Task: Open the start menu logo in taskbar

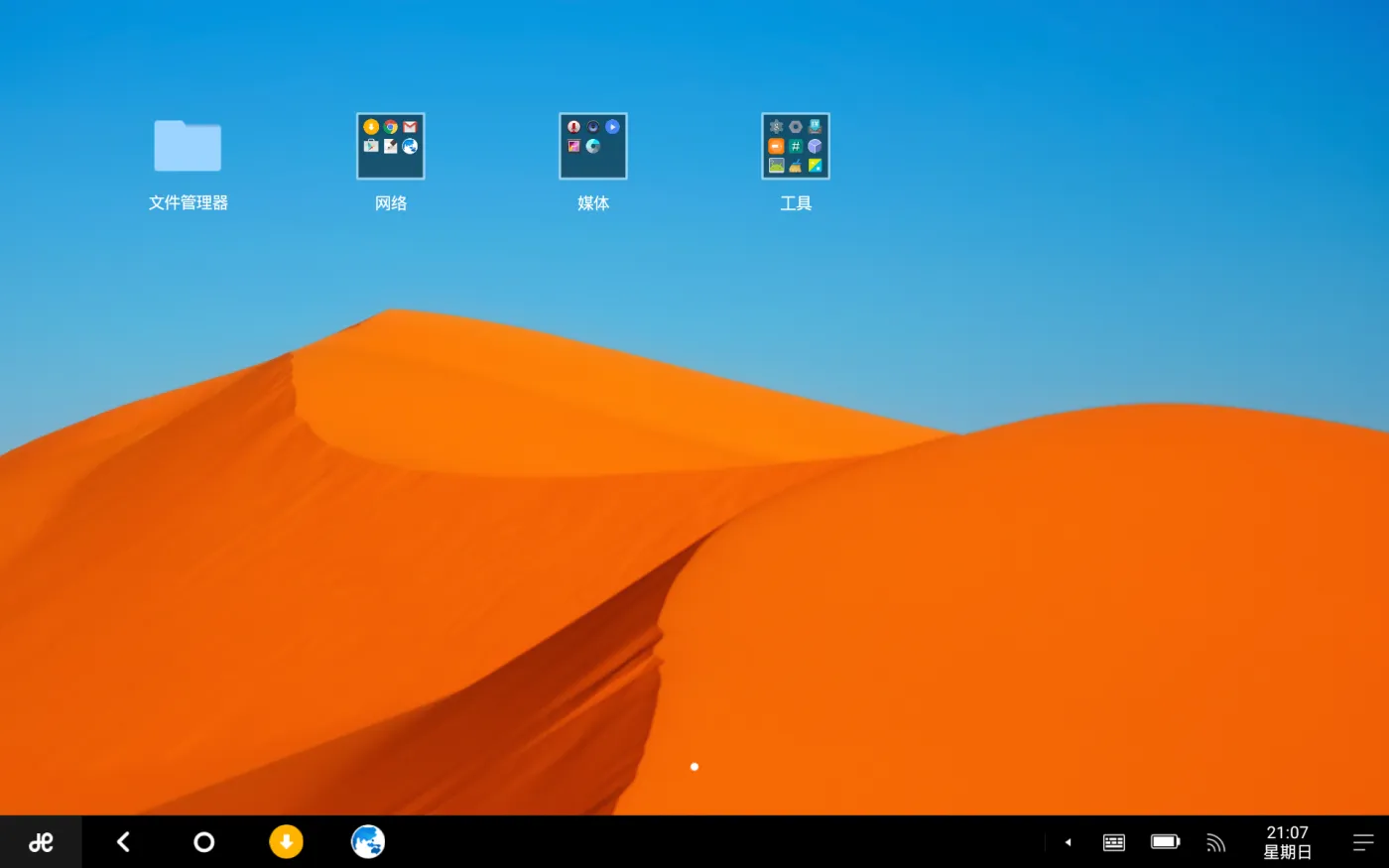Action: [x=41, y=842]
